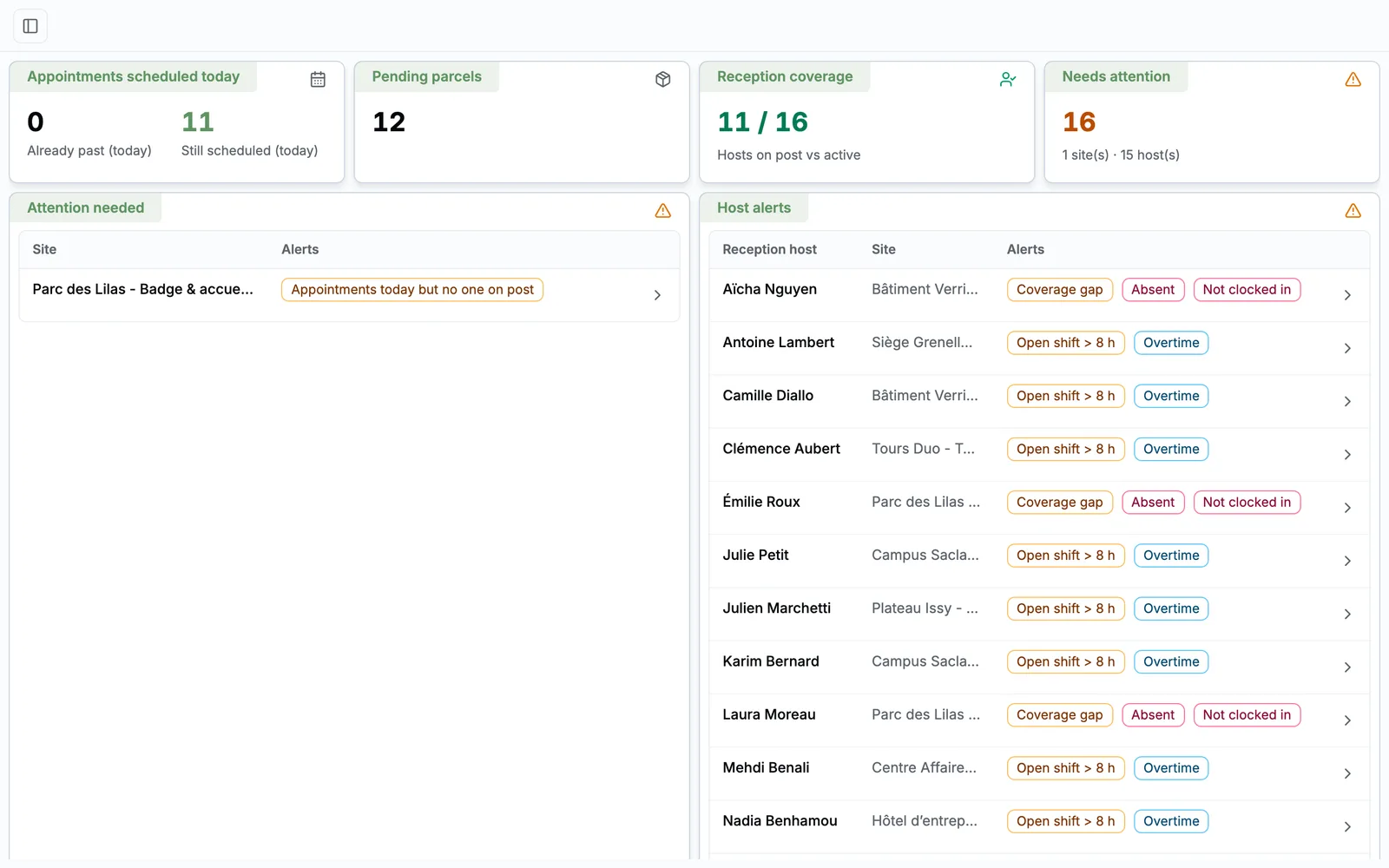The image size is (1389, 868).
Task: Open Émilie Roux row chevron
Action: (x=1347, y=508)
